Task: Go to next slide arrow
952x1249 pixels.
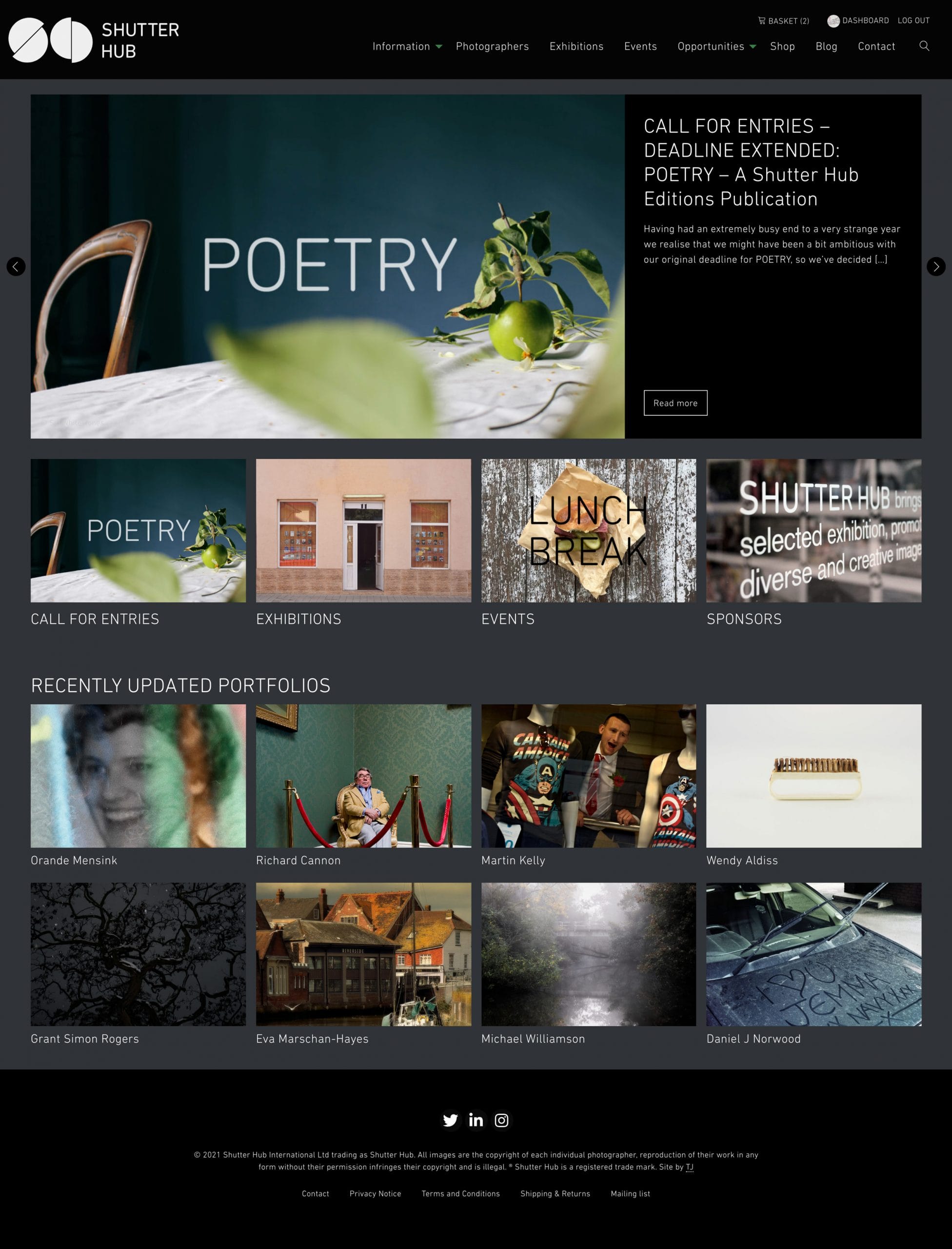Action: (936, 266)
